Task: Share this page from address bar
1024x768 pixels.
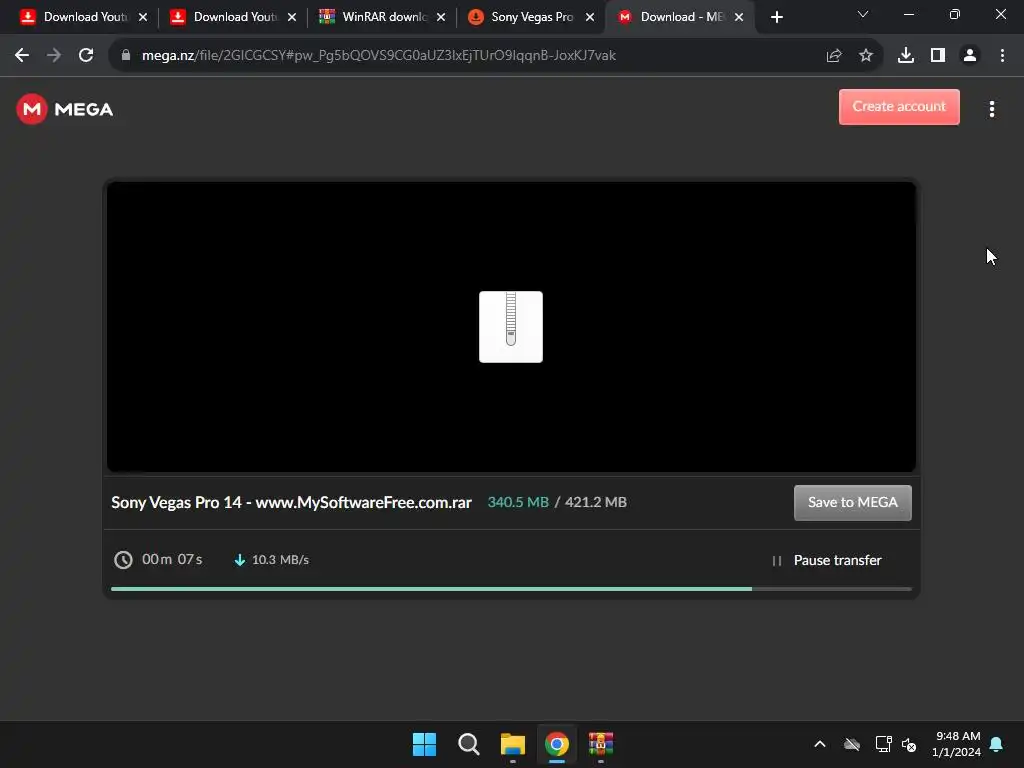Action: [x=834, y=56]
